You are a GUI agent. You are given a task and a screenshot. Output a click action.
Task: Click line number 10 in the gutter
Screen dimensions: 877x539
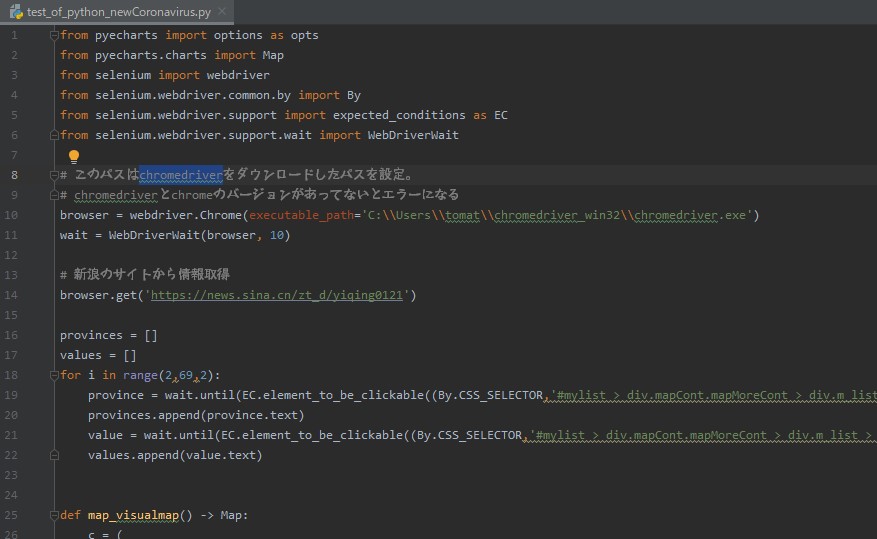pyautogui.click(x=11, y=215)
